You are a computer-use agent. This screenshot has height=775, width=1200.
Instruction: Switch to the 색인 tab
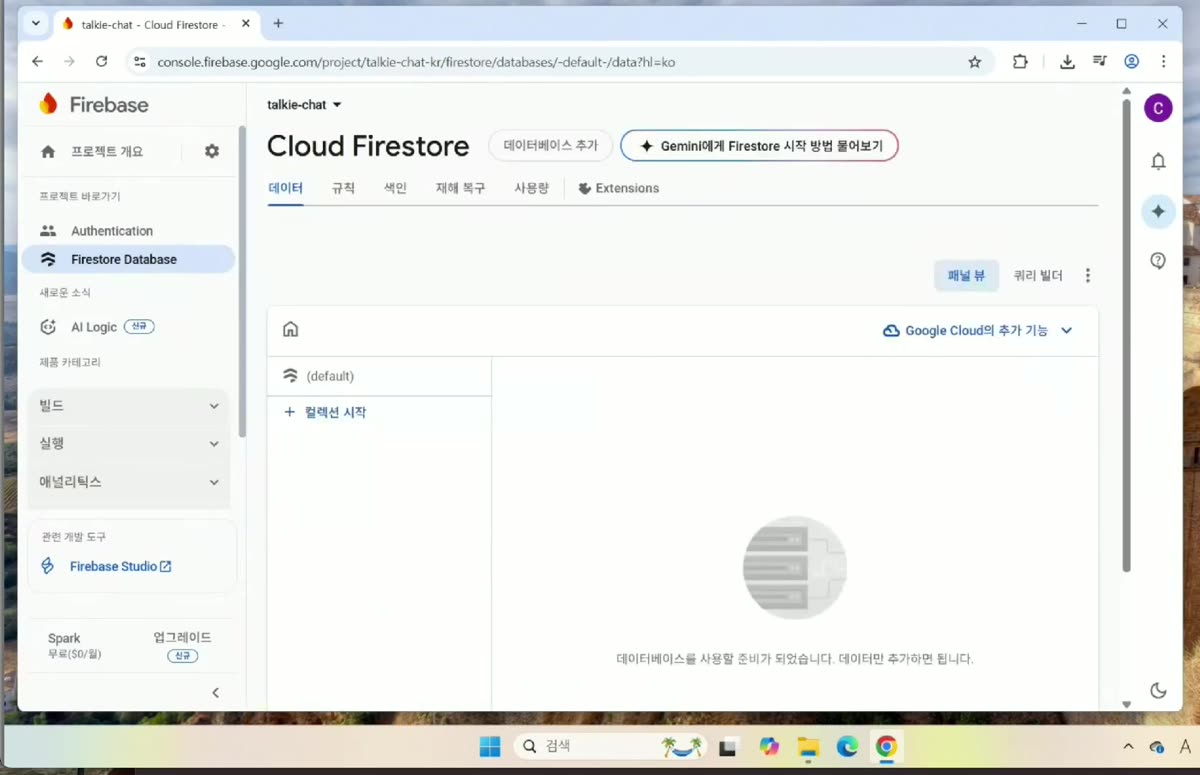coord(396,188)
